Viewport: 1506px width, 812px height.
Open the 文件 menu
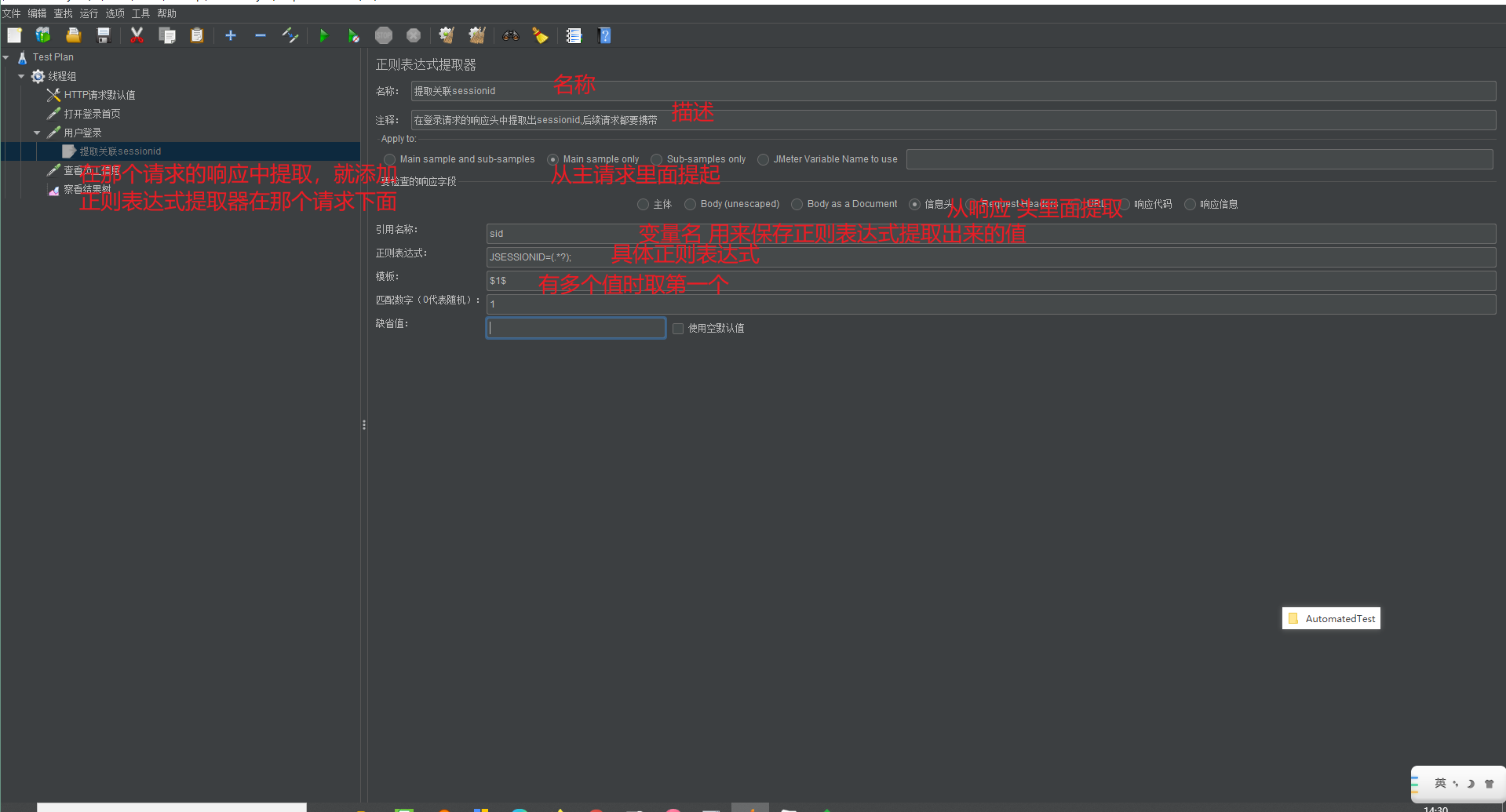pos(12,13)
